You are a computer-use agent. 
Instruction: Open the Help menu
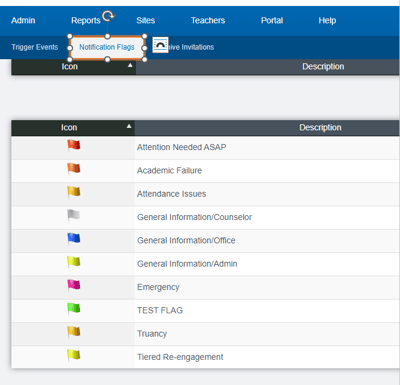tap(327, 21)
